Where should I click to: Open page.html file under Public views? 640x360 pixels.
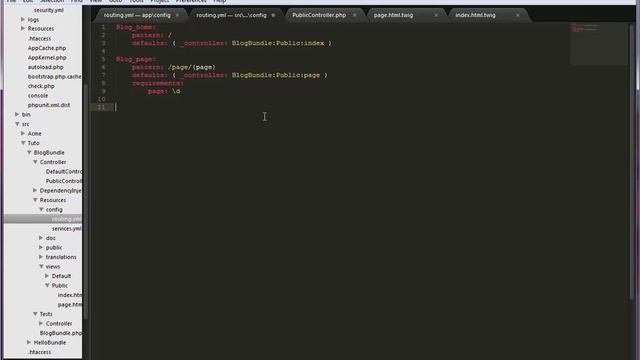[70, 304]
